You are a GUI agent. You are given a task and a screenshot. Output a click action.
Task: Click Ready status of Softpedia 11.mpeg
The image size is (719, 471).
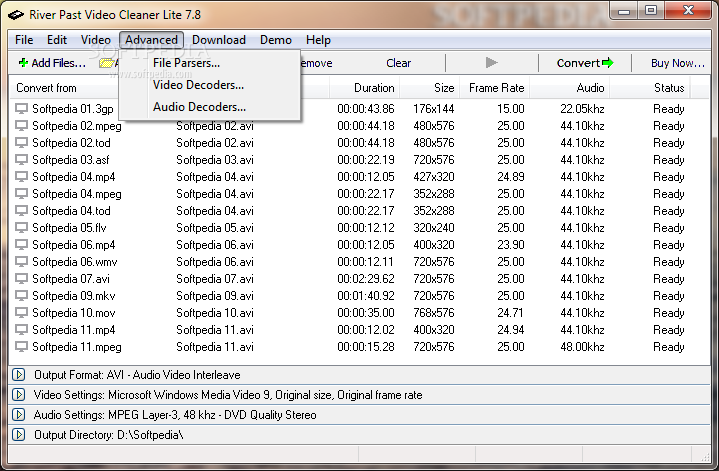tap(669, 347)
